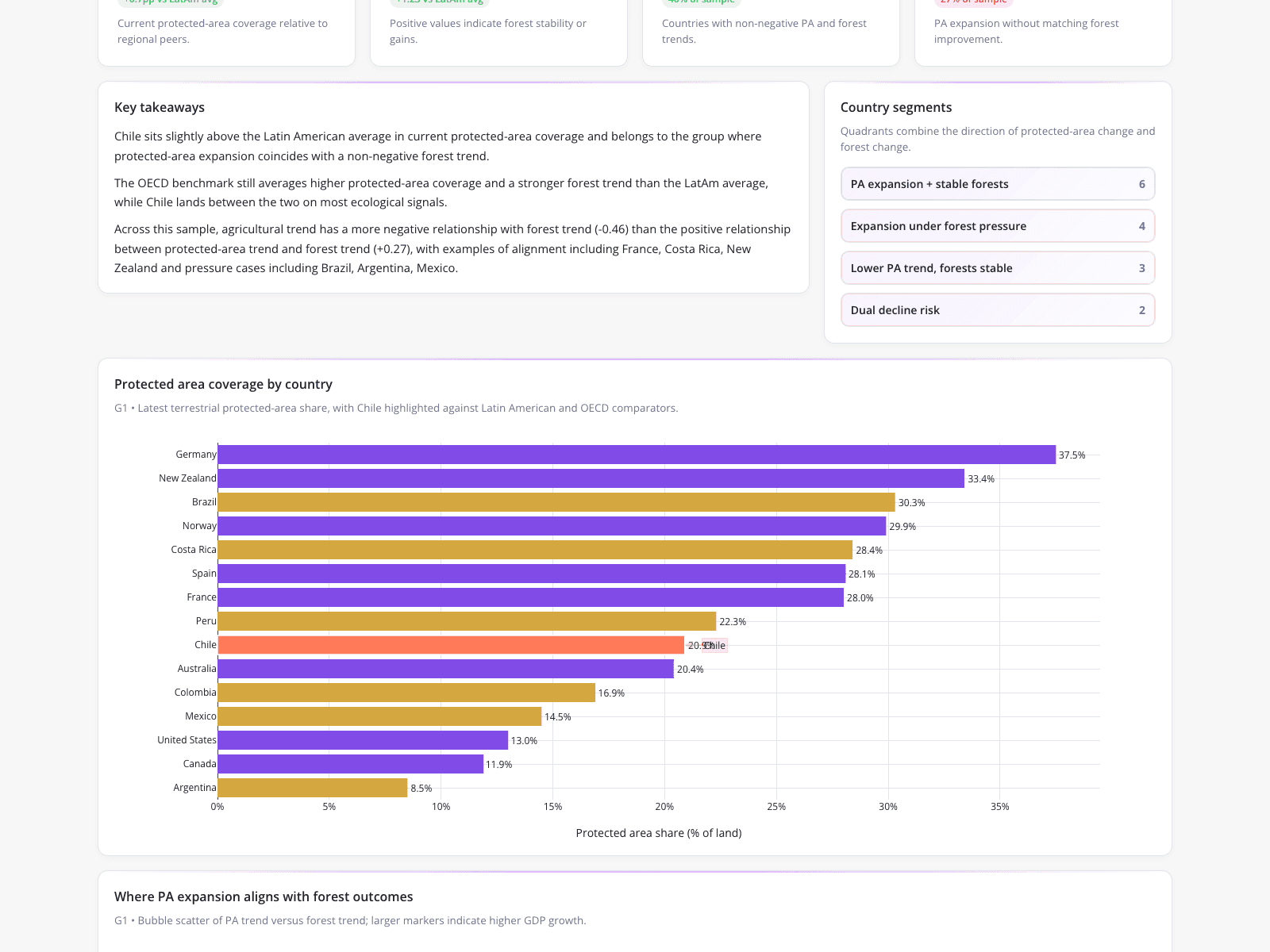Select Brazil's gold bar in the chart
The width and height of the screenshot is (1270, 952).
point(556,502)
